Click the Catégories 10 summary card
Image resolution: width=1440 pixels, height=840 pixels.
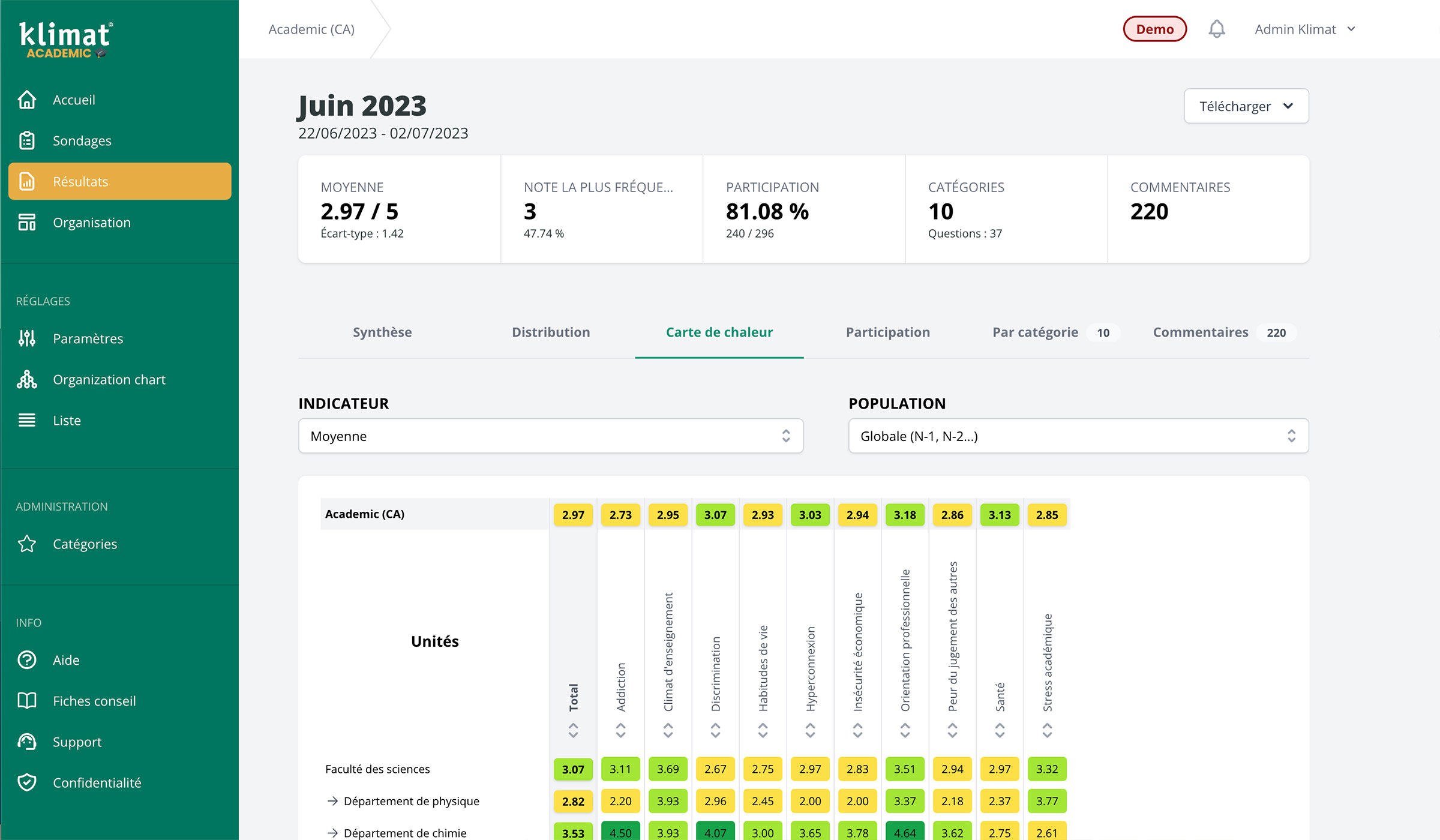1006,209
